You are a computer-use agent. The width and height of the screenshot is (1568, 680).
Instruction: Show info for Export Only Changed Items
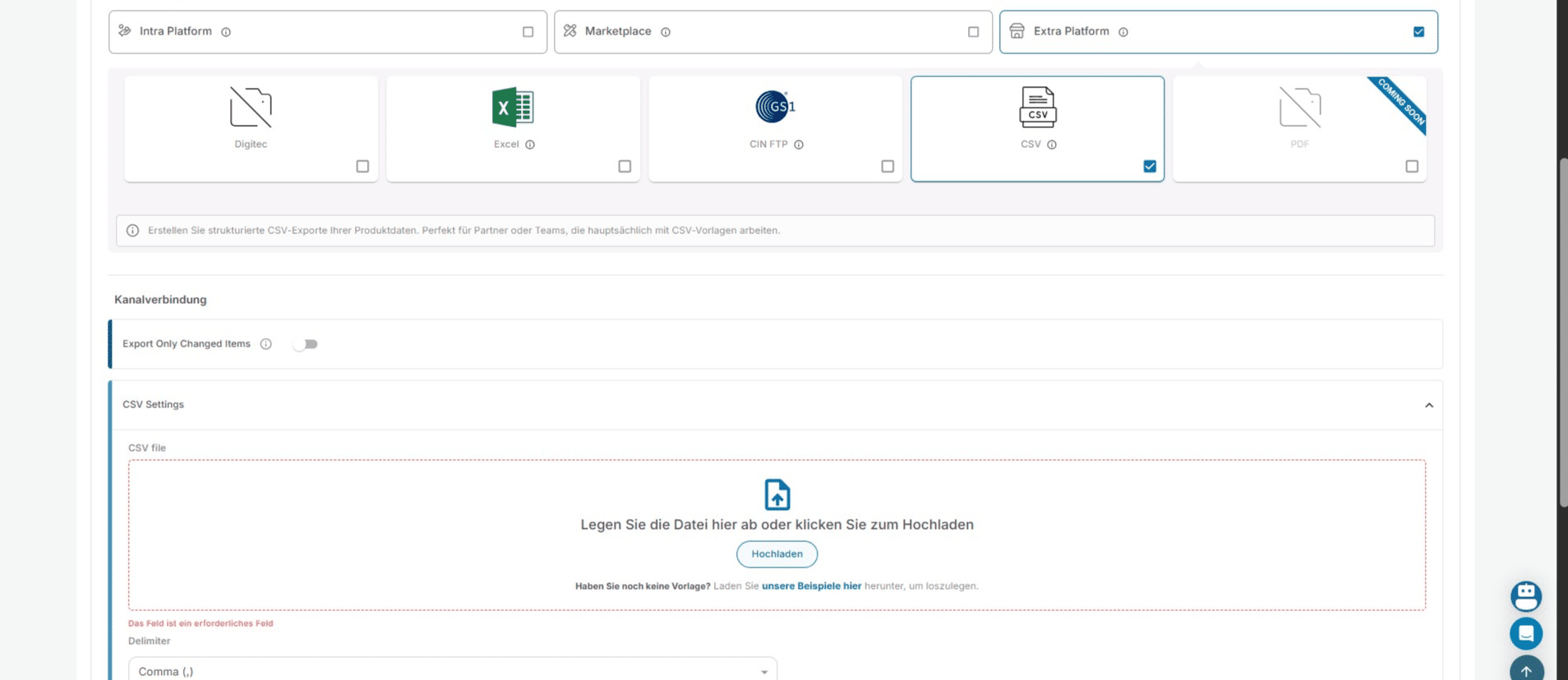pos(266,344)
